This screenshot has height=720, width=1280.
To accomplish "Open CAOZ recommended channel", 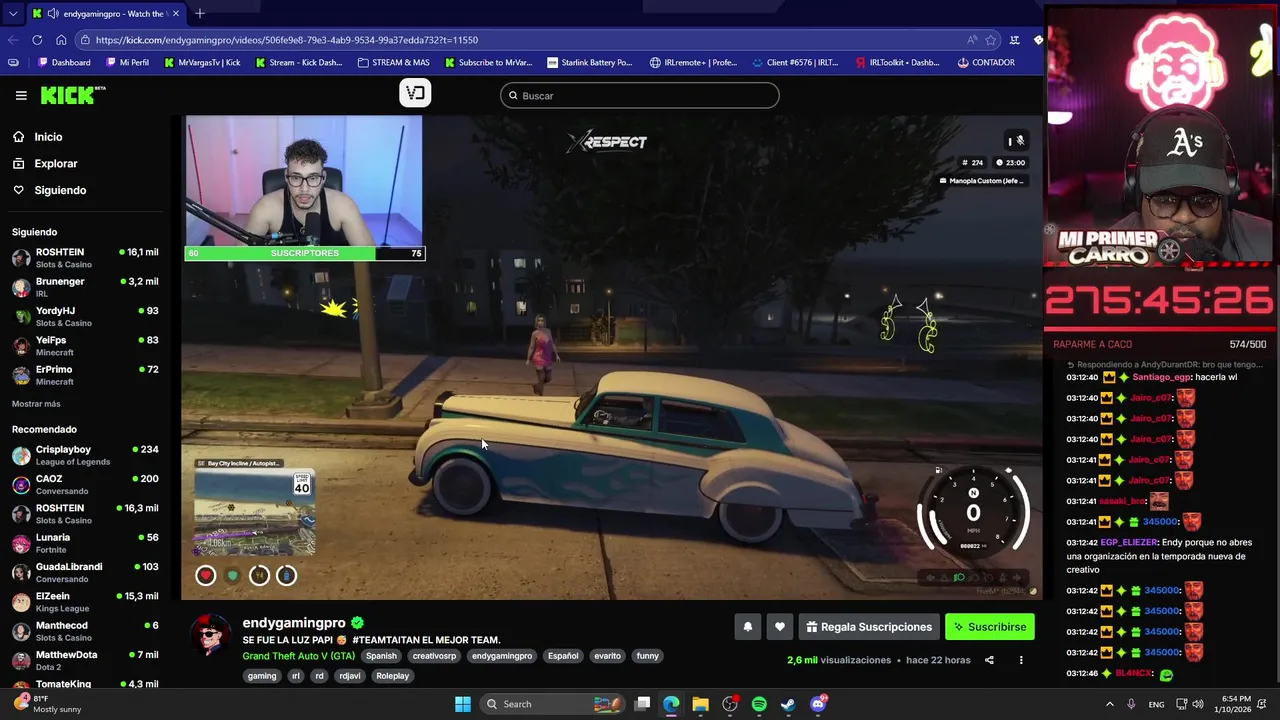I will point(85,484).
